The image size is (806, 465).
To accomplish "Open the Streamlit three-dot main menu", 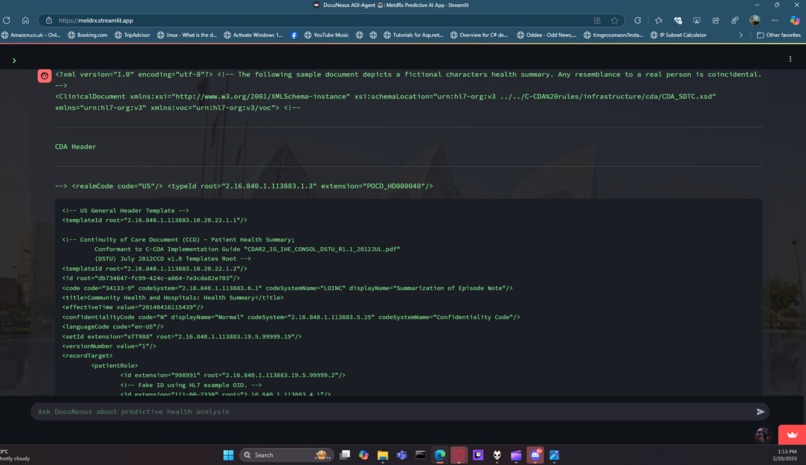I will point(790,59).
